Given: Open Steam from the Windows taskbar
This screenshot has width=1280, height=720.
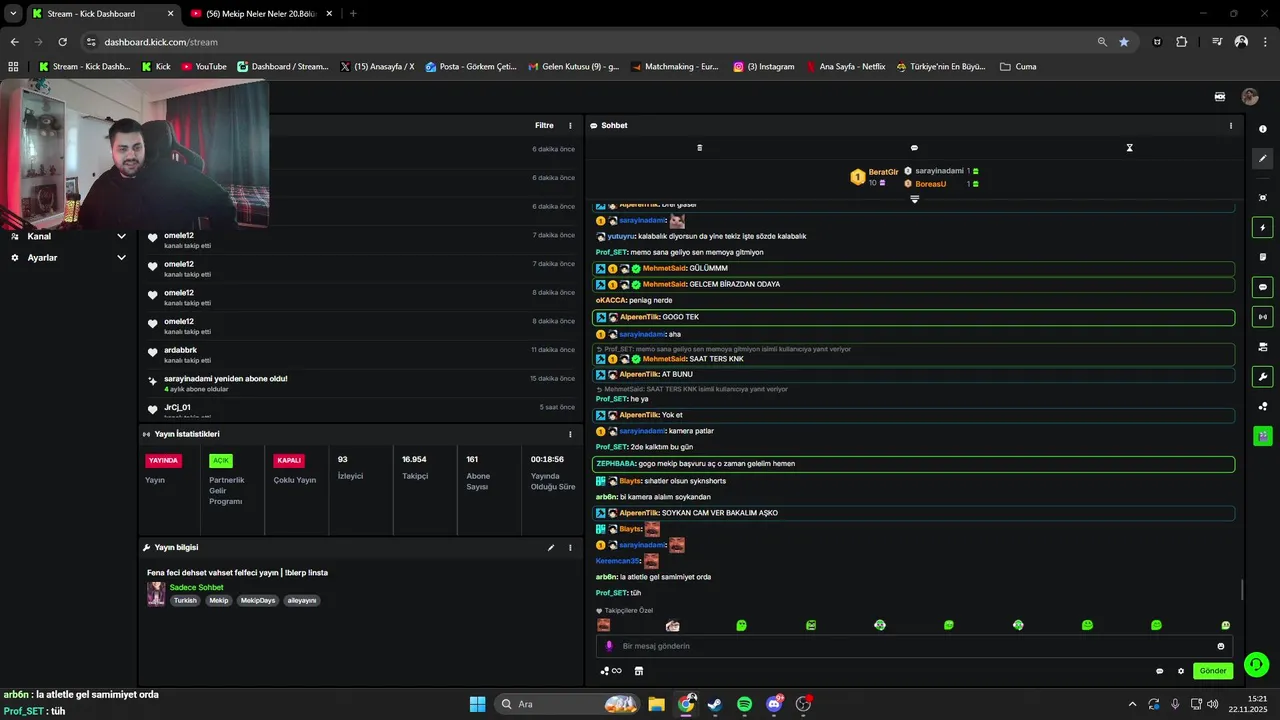Looking at the screenshot, I should [714, 704].
